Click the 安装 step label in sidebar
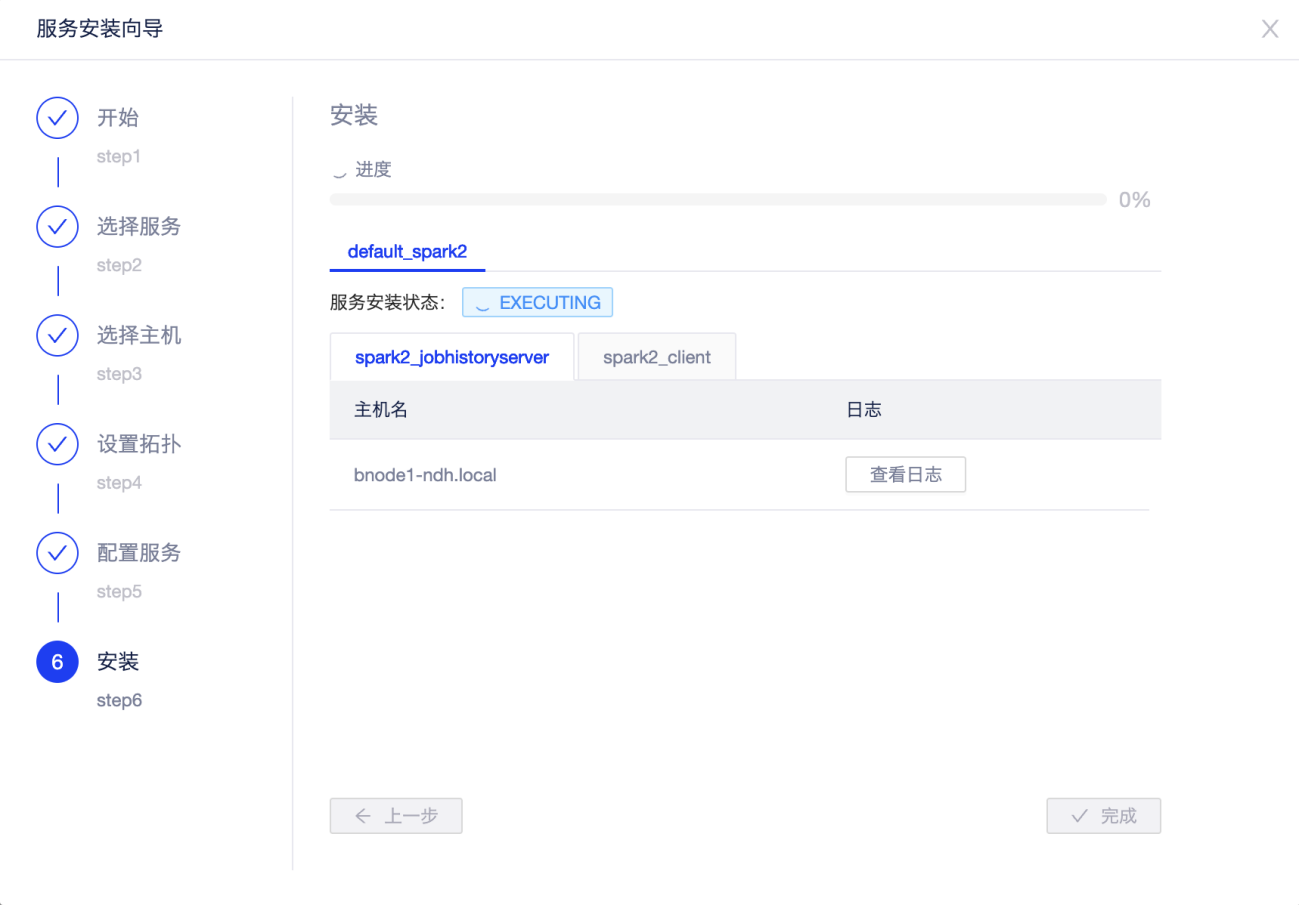The image size is (1299, 905). tap(118, 662)
